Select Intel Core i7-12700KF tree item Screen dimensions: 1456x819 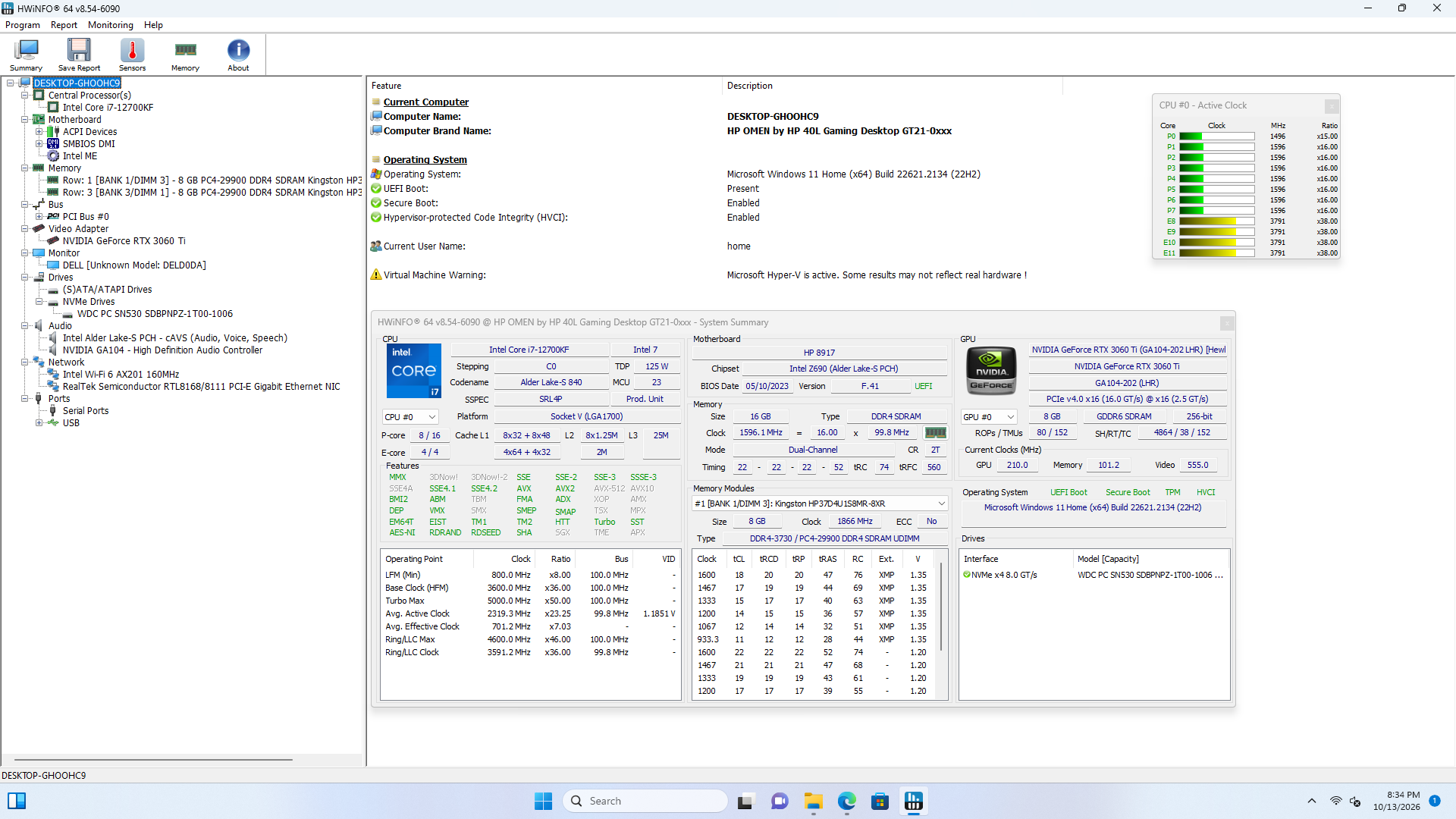pos(108,108)
